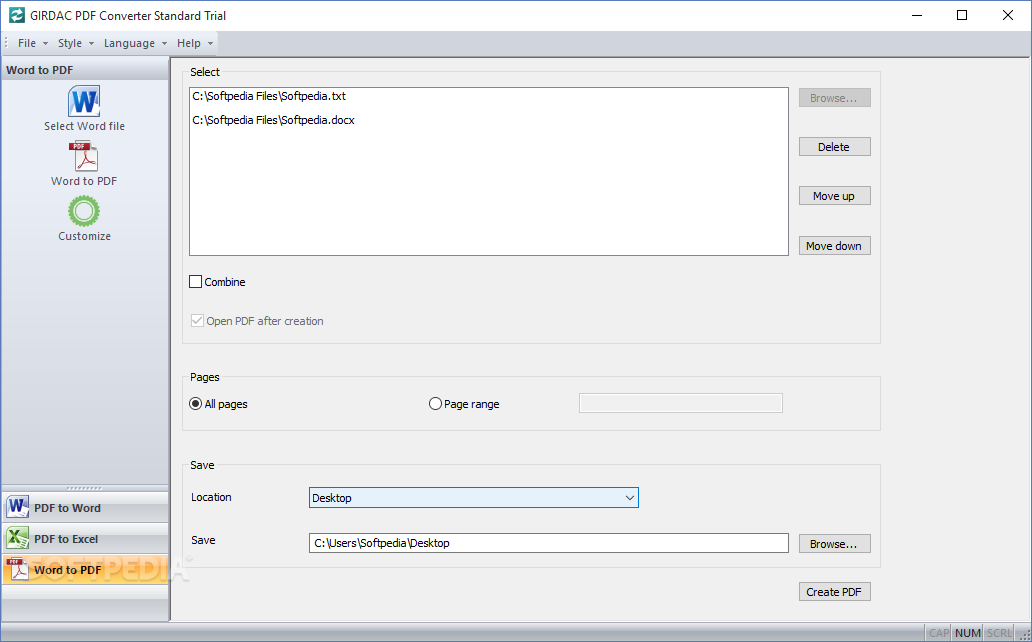Screen dimensions: 1032x642
Task: Click the Select Word file icon
Action: point(84,101)
